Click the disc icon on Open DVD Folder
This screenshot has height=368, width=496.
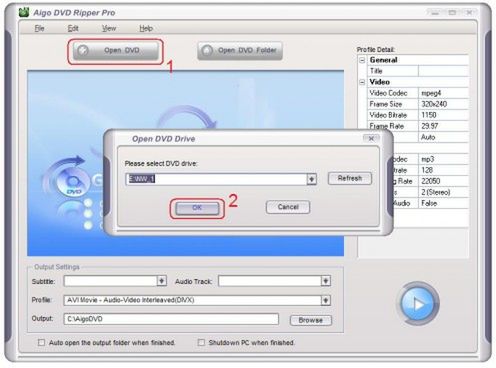point(207,51)
